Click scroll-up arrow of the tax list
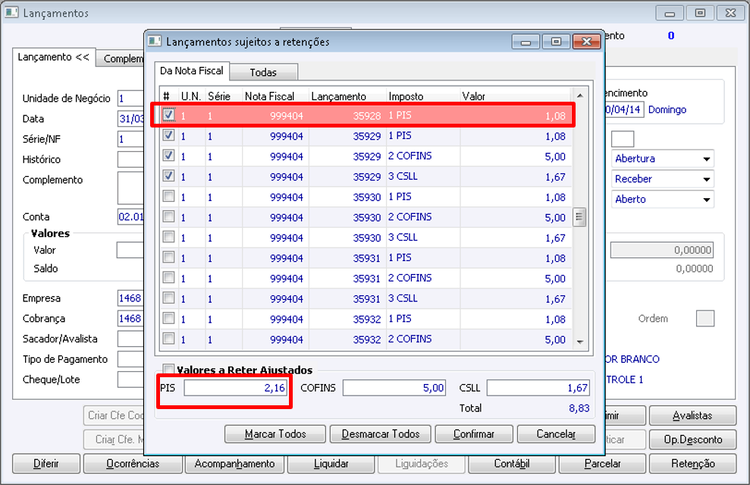The image size is (750, 485). coord(580,96)
